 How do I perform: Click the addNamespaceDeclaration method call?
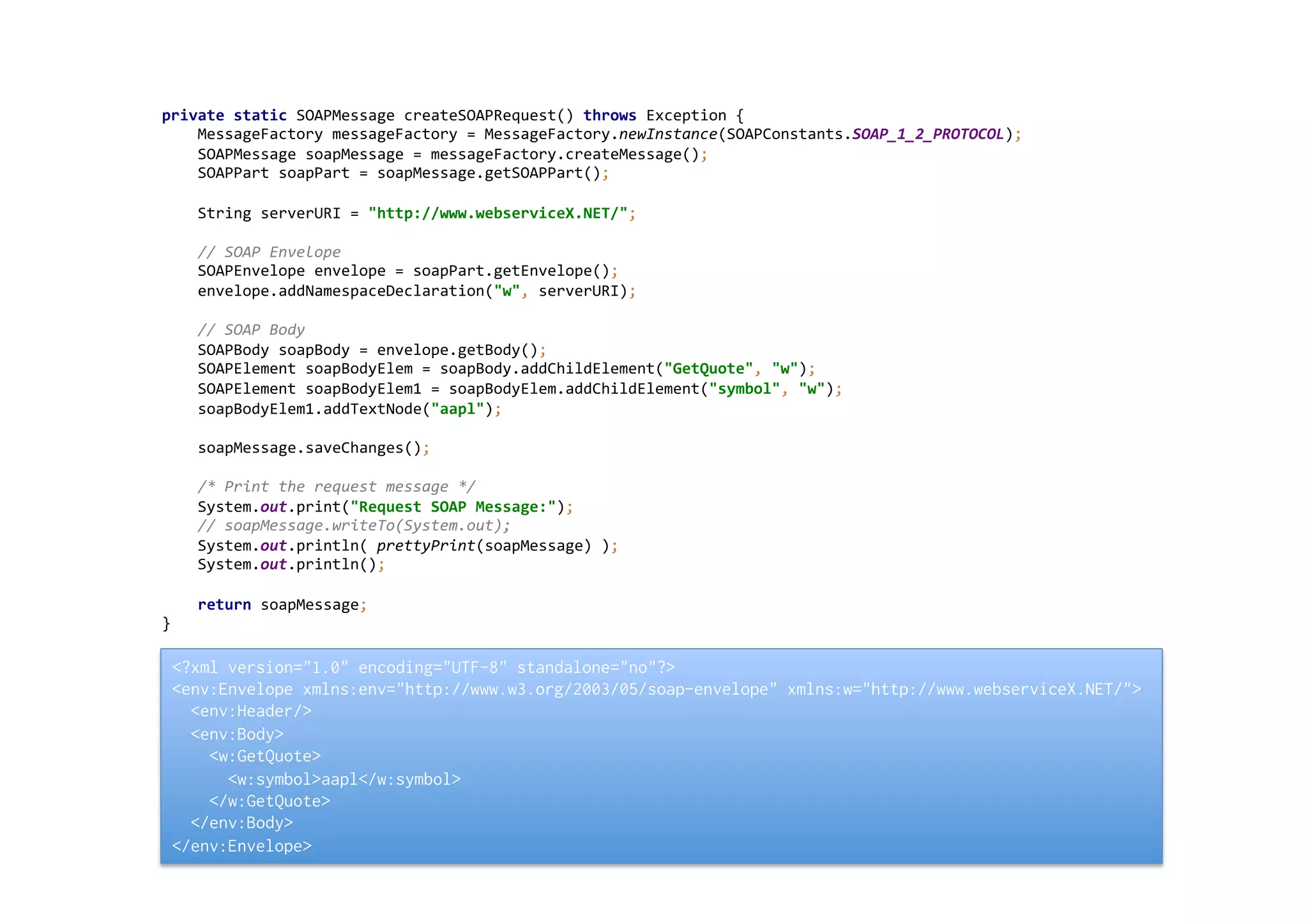tap(381, 291)
